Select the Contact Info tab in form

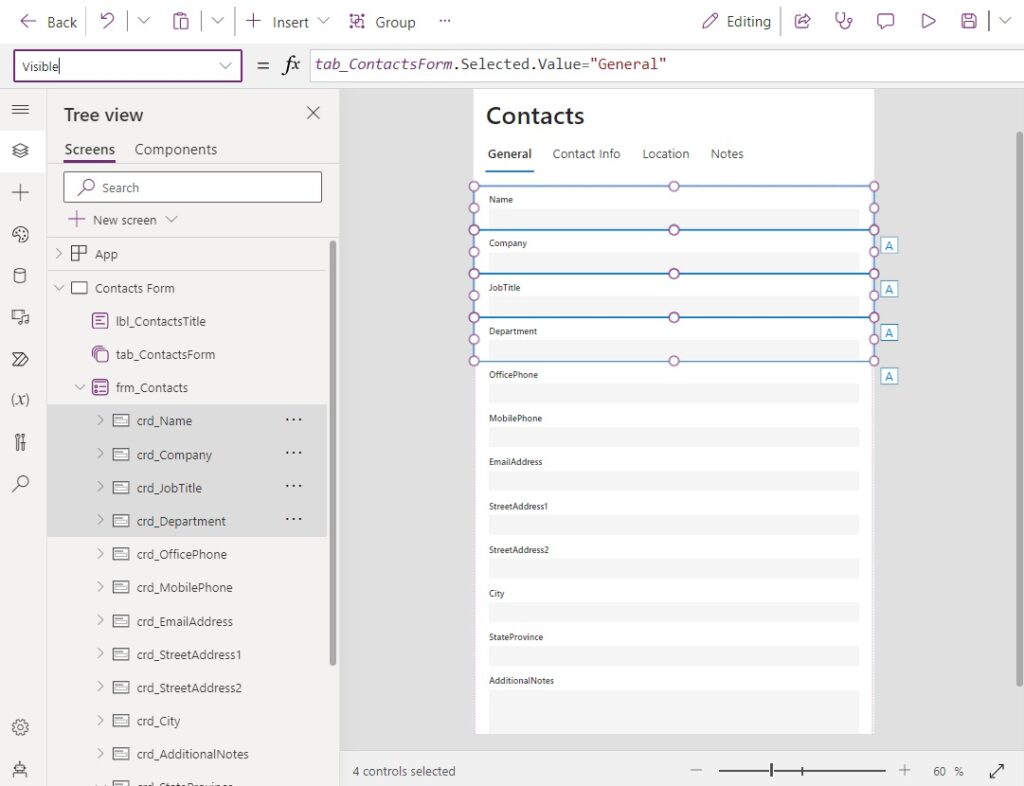coord(586,154)
